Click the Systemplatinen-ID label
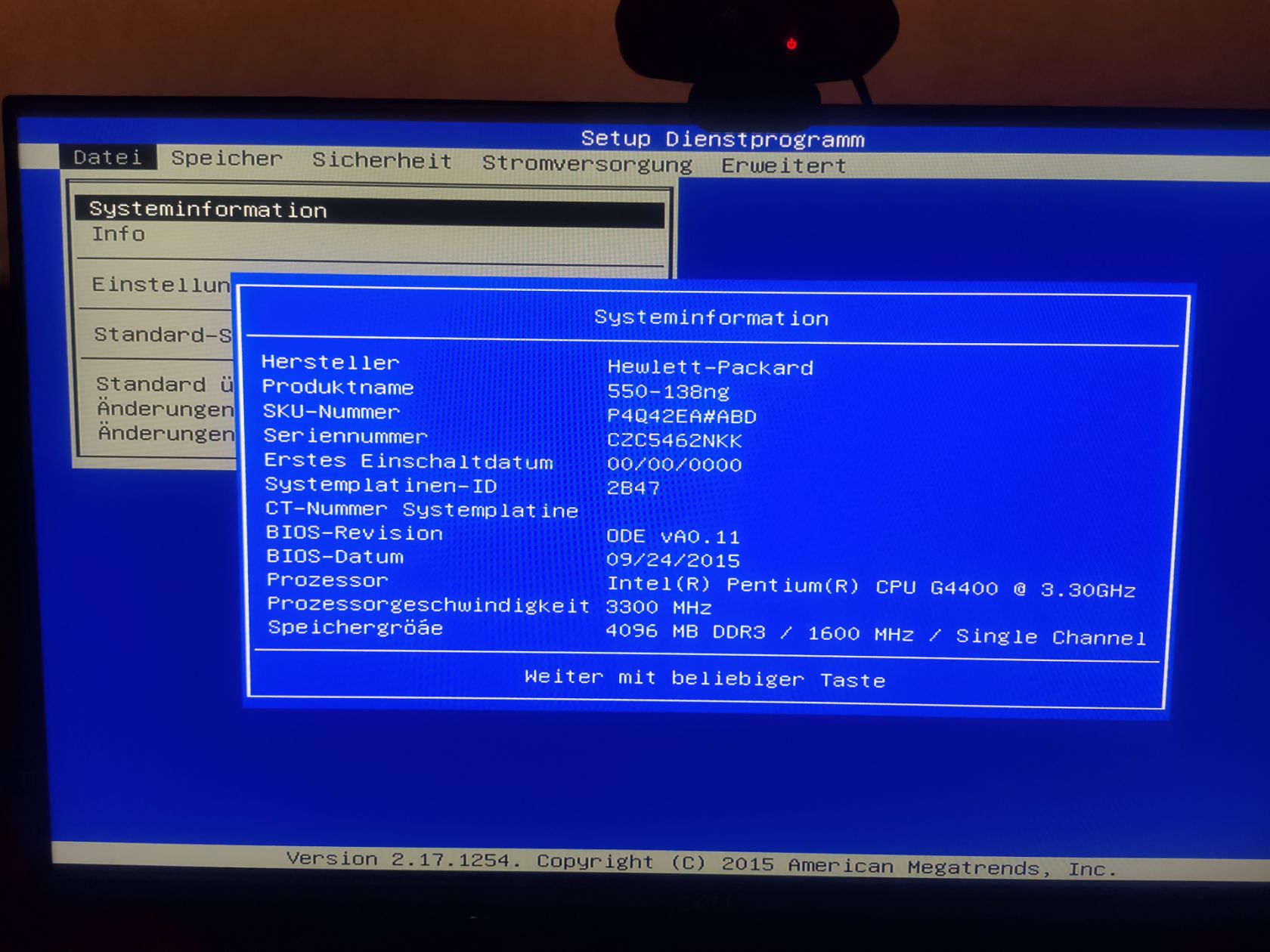Viewport: 1270px width, 952px height. (x=381, y=485)
